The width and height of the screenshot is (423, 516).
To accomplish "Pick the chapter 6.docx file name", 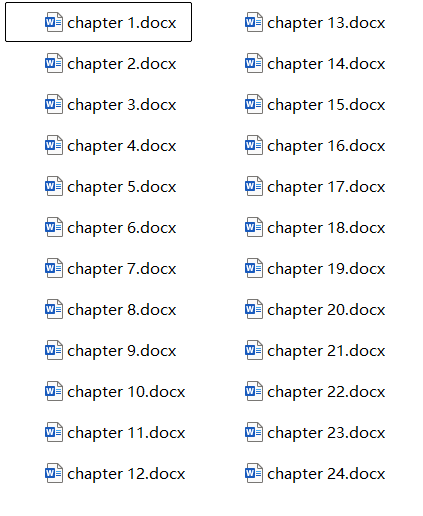I will (122, 228).
